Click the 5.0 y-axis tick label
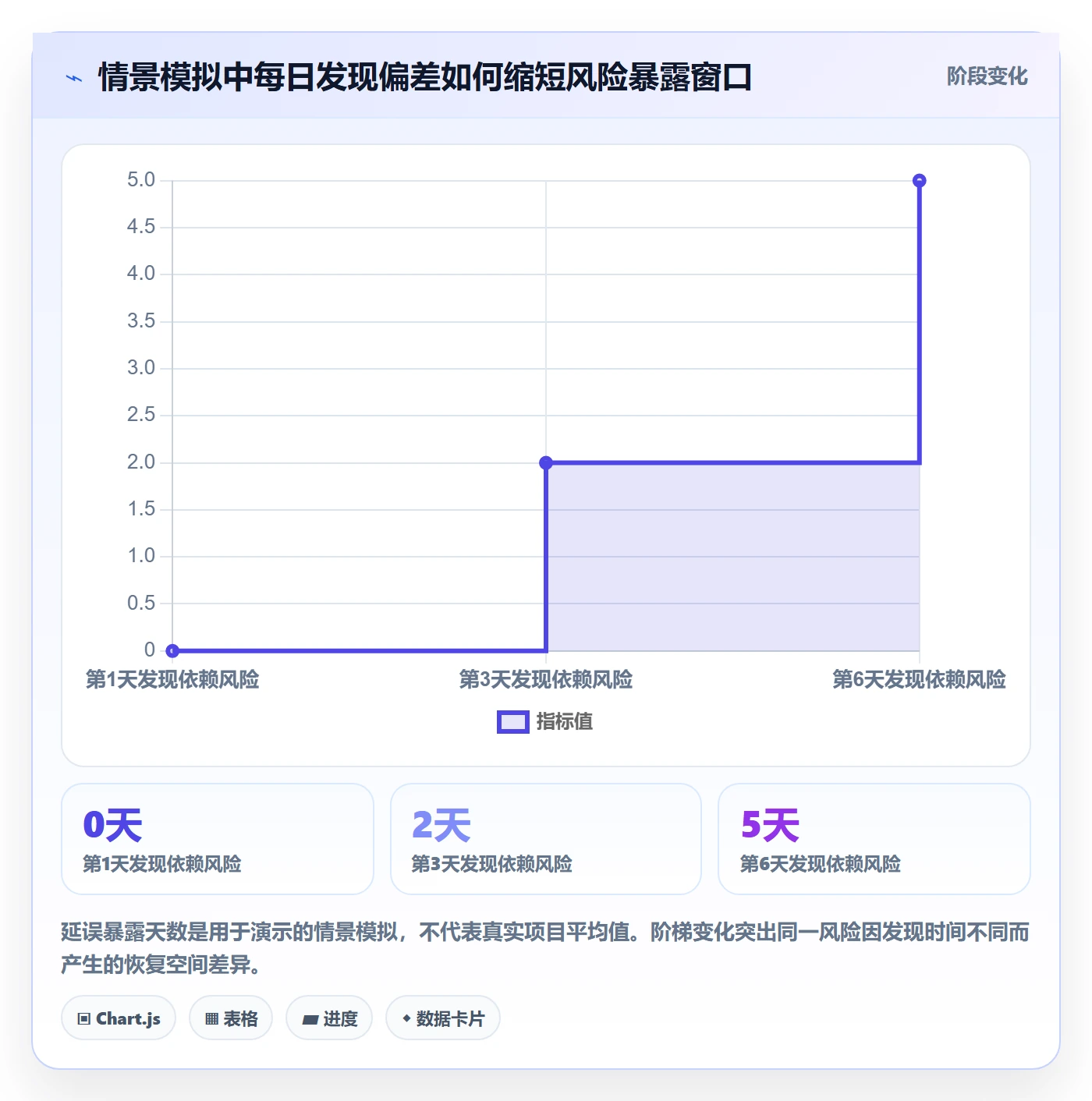The image size is (1092, 1101). tap(141, 180)
